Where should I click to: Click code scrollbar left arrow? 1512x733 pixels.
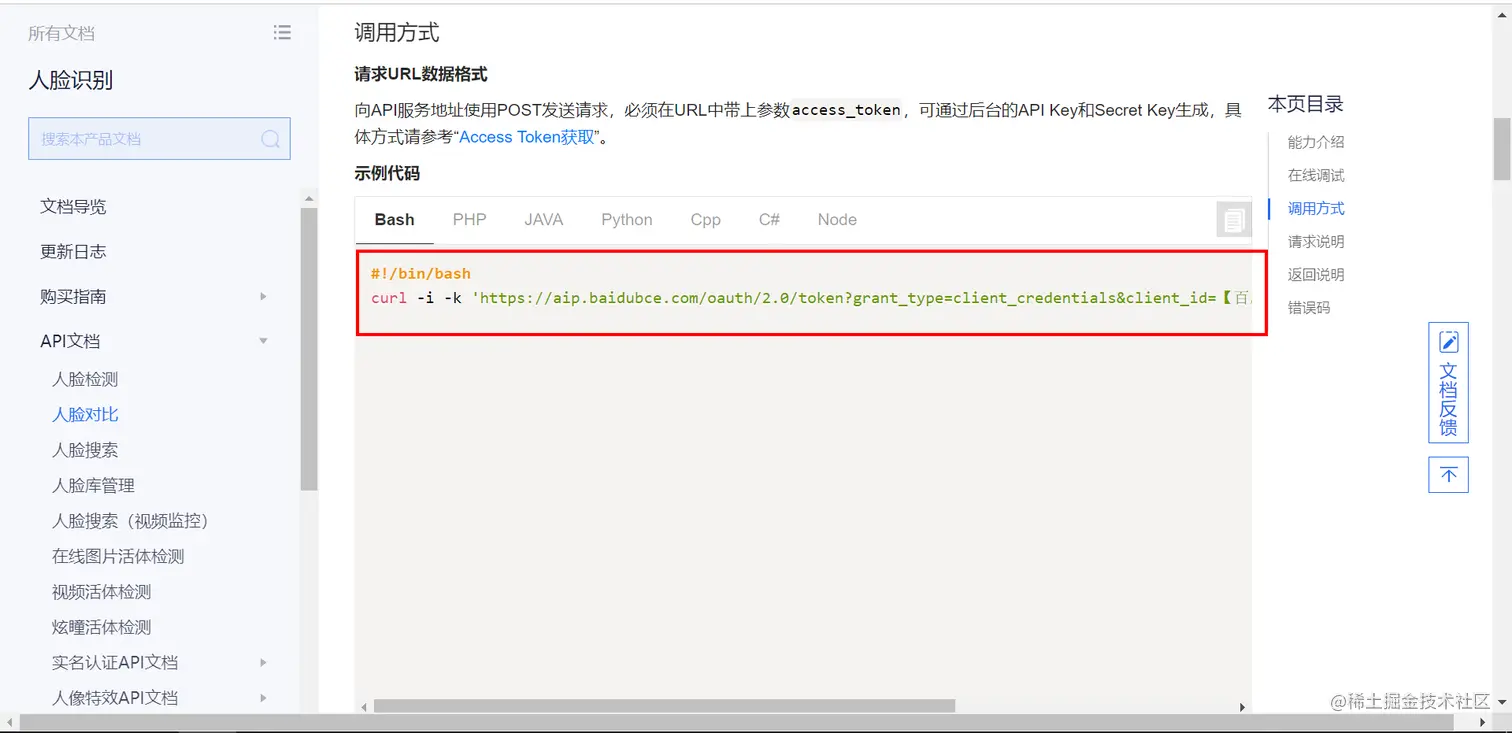tap(364, 706)
